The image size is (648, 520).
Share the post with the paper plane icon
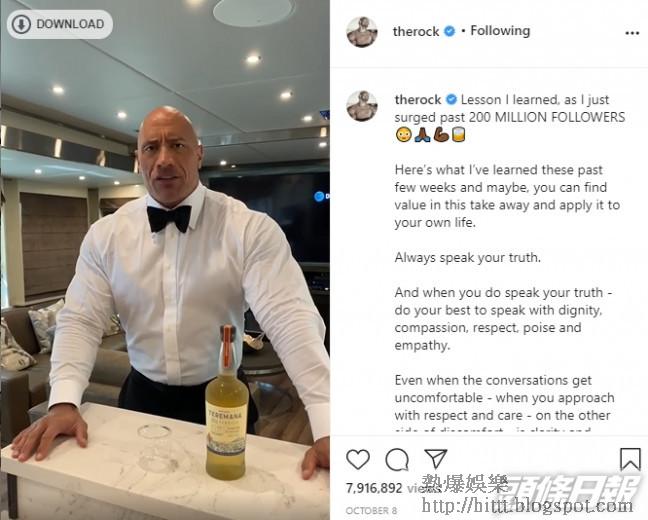click(x=436, y=458)
